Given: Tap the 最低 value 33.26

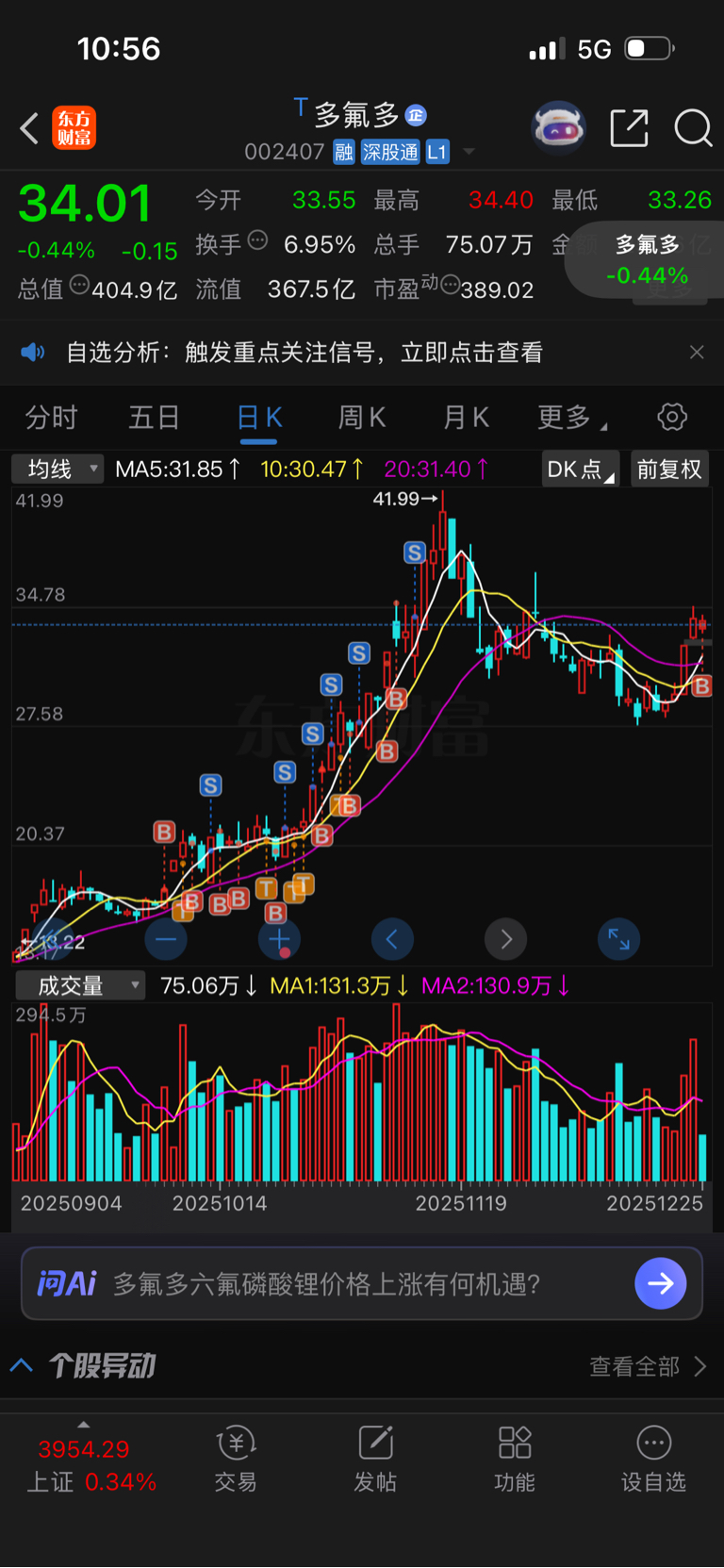Looking at the screenshot, I should tap(680, 200).
